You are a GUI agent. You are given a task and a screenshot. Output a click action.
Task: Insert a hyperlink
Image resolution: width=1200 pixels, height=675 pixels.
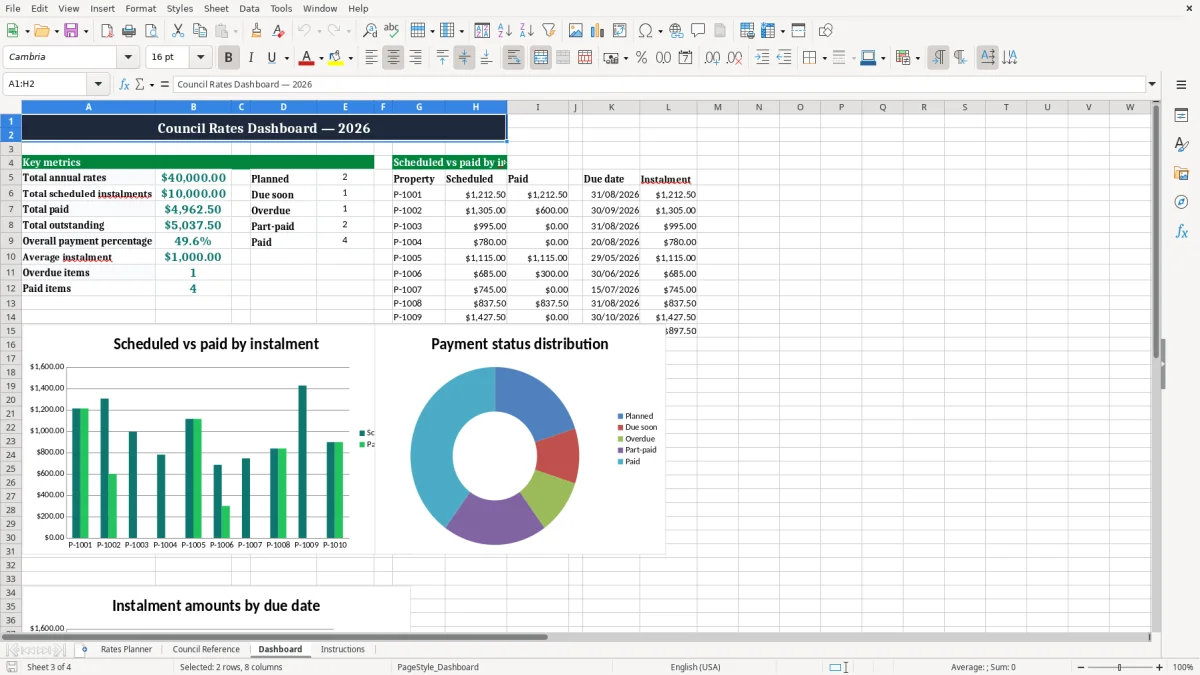tap(676, 31)
